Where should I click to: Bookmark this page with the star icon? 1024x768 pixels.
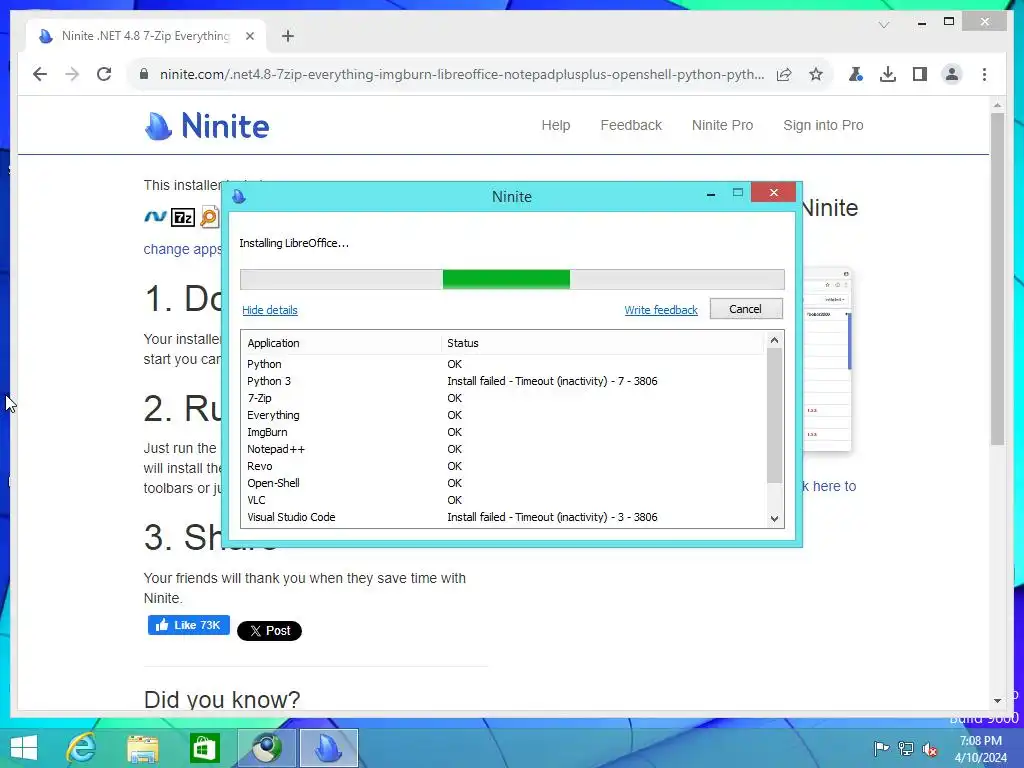(x=816, y=74)
